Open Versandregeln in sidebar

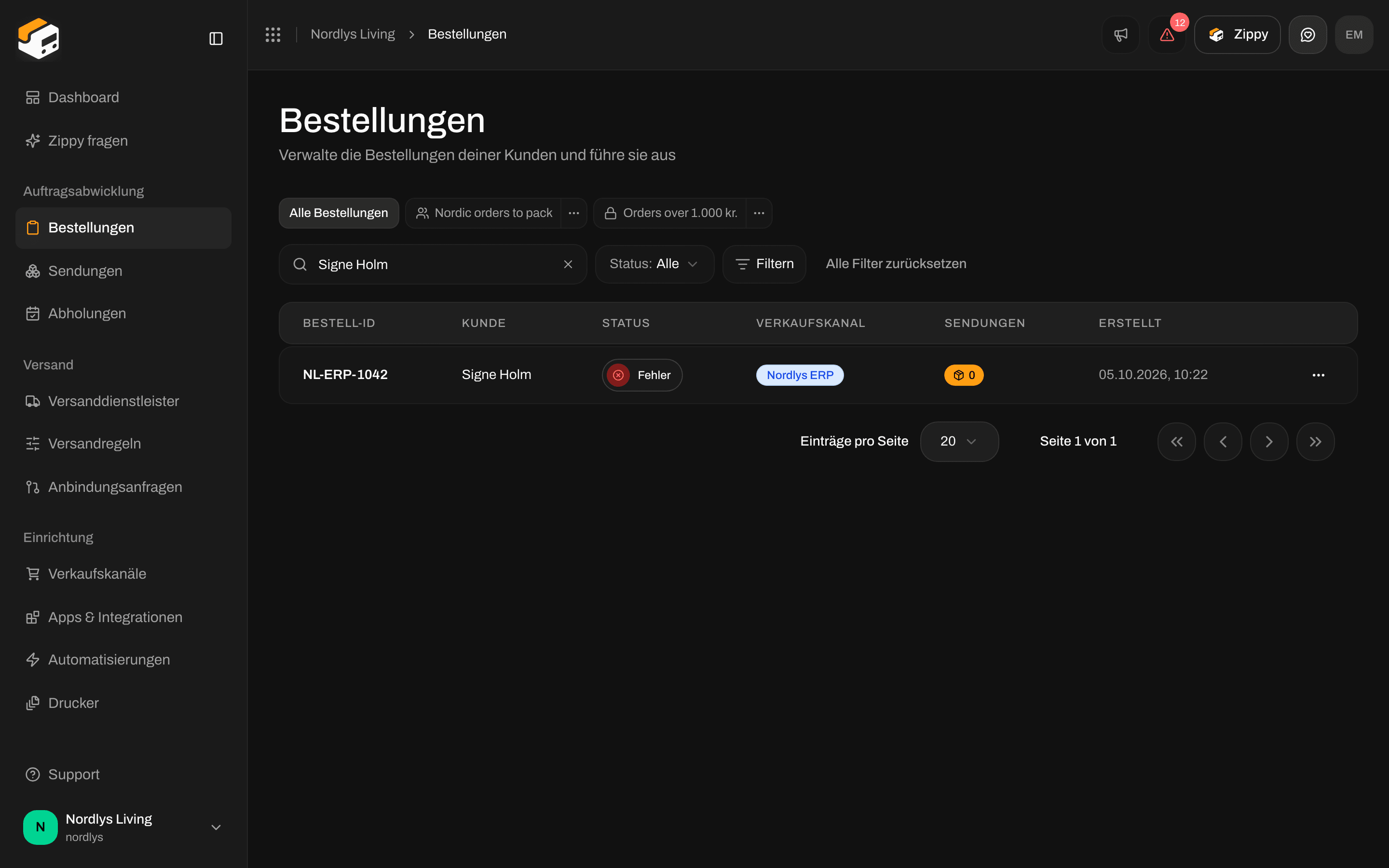pos(123,444)
